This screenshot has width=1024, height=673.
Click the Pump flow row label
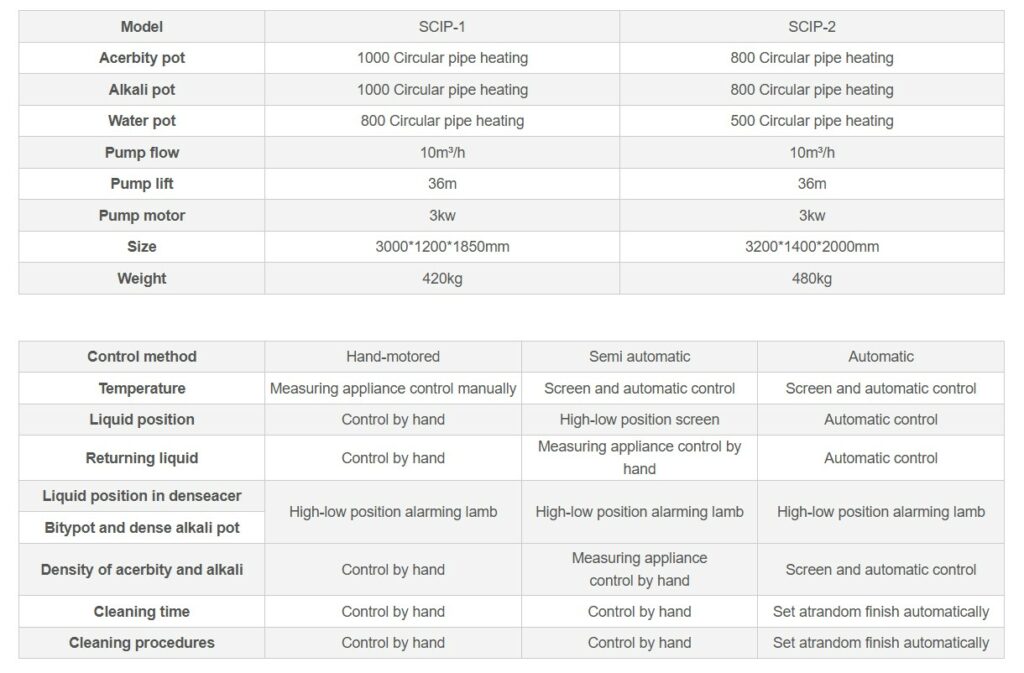142,153
